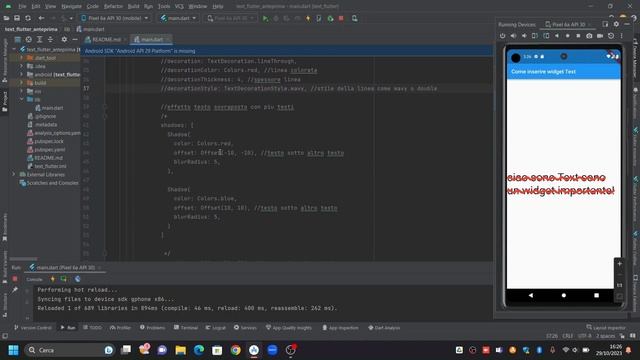
Task: Open the App Inspection tool window
Action: click(x=340, y=328)
